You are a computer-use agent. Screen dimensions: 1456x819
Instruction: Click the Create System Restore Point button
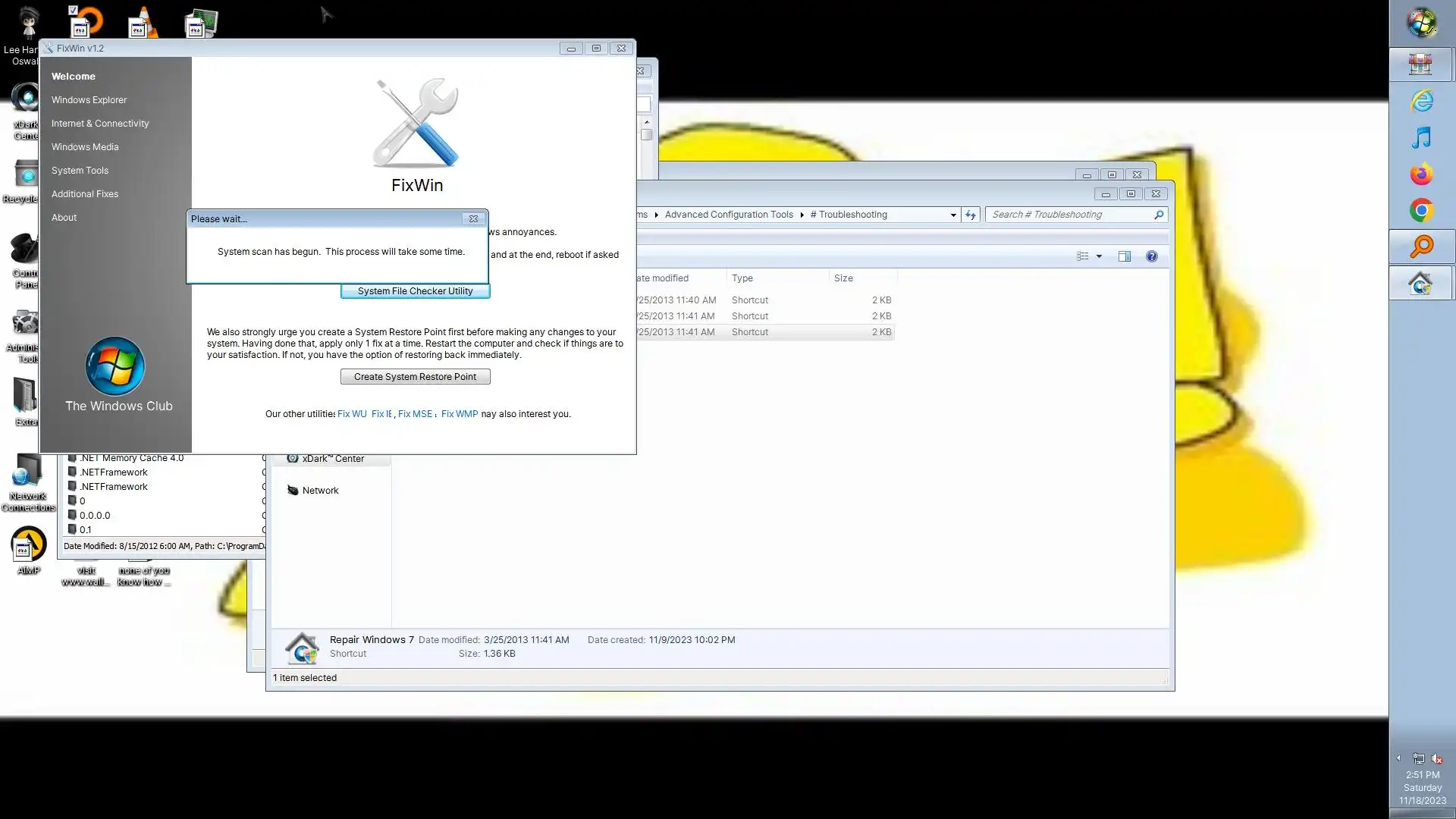[x=415, y=377]
